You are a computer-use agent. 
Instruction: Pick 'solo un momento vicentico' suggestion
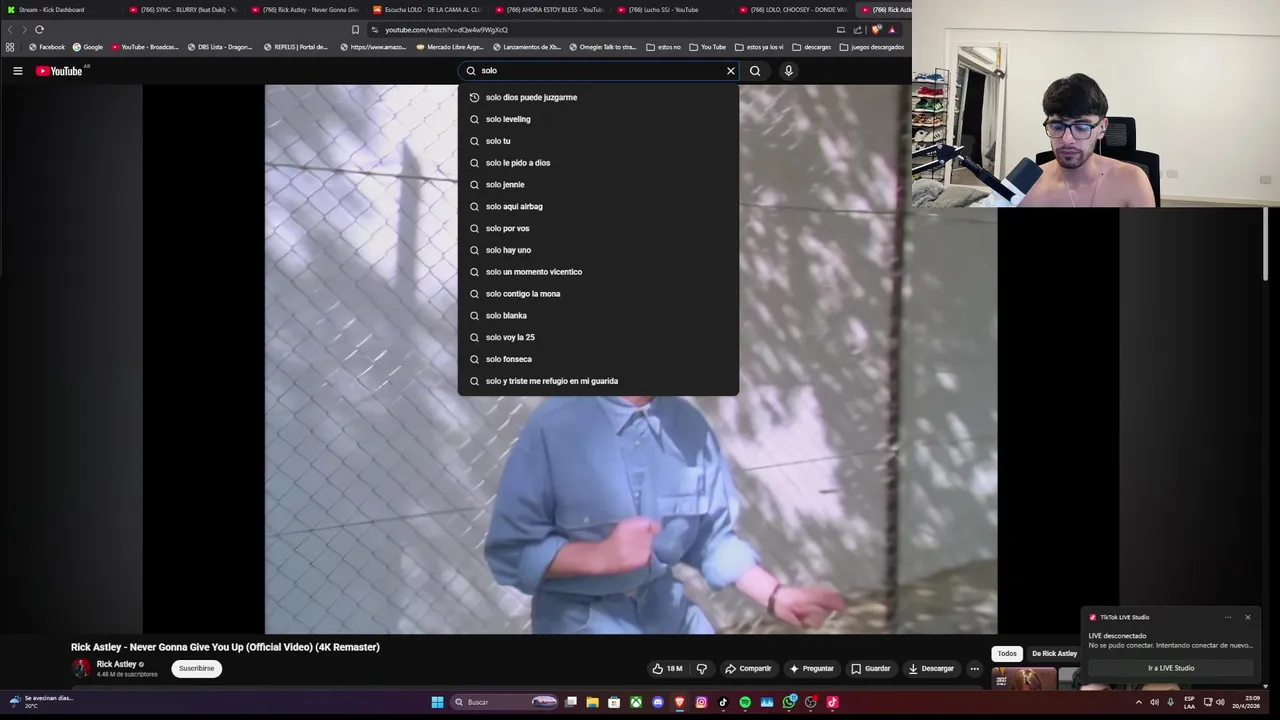598,272
